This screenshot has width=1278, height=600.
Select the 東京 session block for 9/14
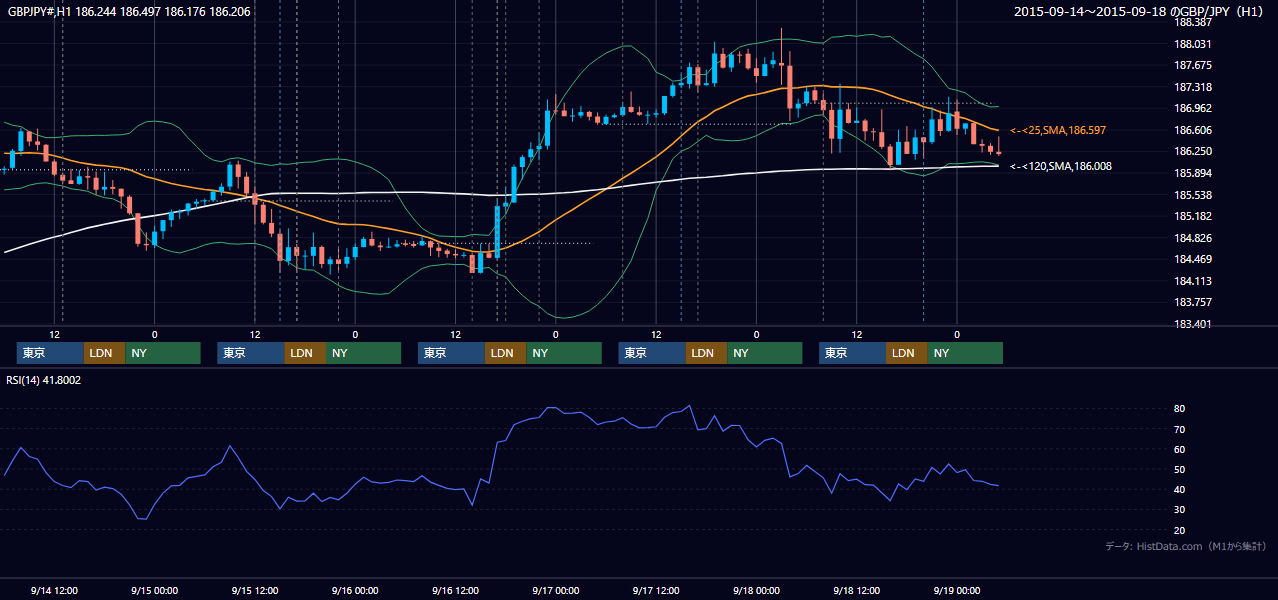tap(50, 353)
